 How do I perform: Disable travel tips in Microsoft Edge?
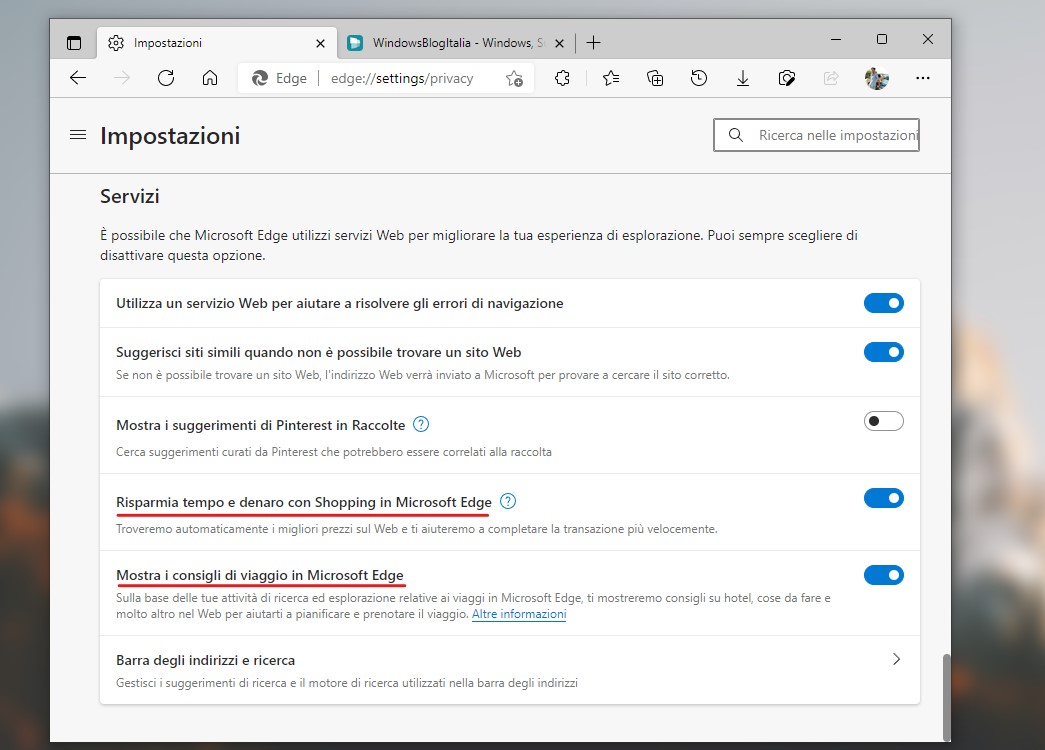(884, 575)
